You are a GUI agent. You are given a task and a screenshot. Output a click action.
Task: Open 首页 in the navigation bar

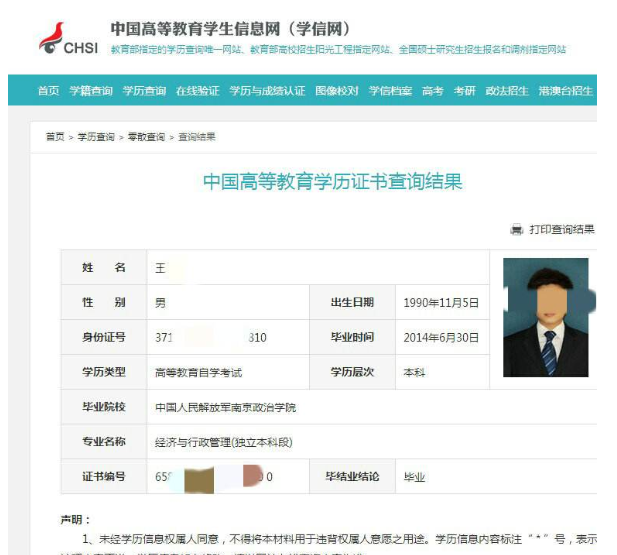(x=48, y=91)
